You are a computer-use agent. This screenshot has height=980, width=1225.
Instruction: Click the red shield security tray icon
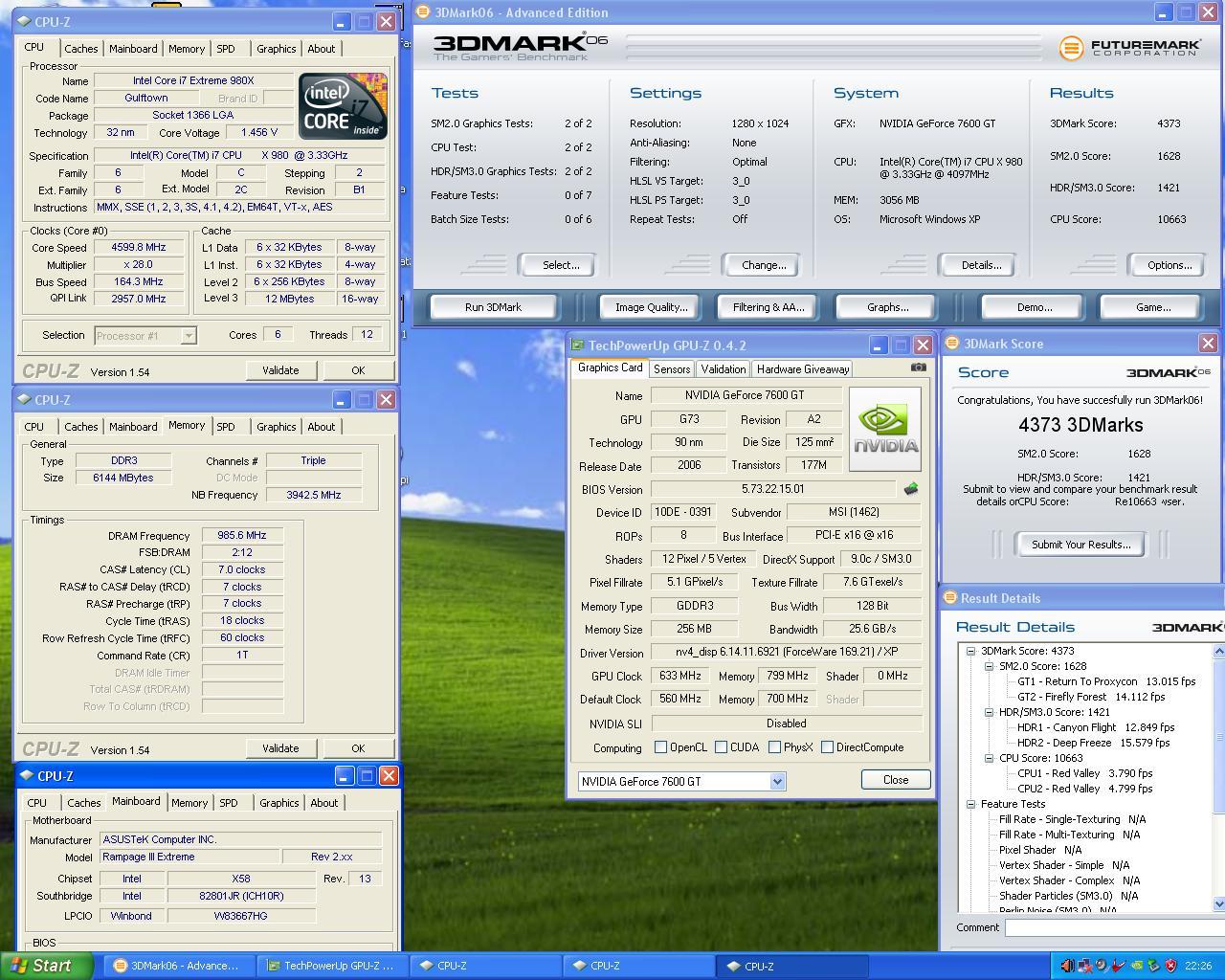pyautogui.click(x=1170, y=966)
